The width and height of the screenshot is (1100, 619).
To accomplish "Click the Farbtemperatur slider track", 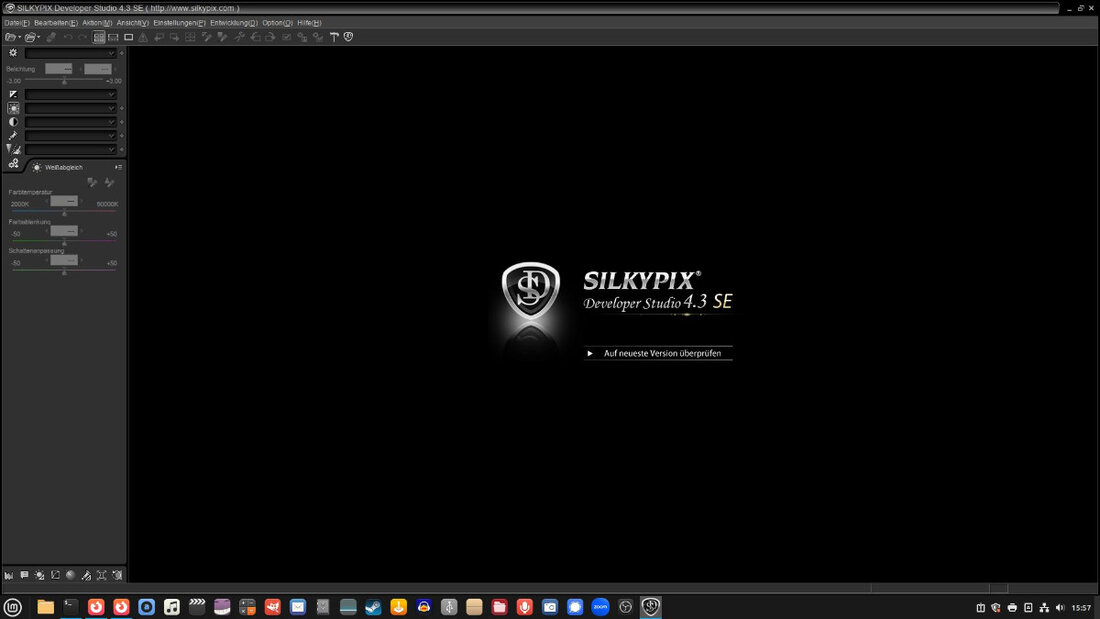I will (x=64, y=211).
